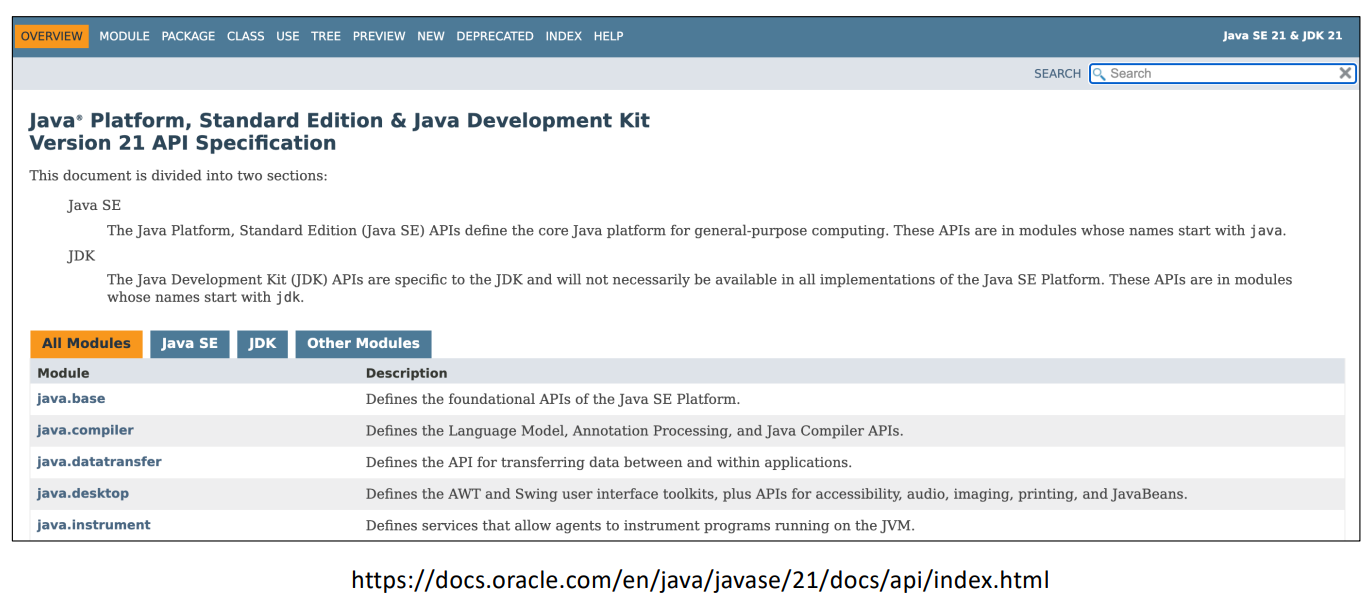The height and width of the screenshot is (600, 1372).
Task: Click into the Search input field
Action: click(1220, 74)
